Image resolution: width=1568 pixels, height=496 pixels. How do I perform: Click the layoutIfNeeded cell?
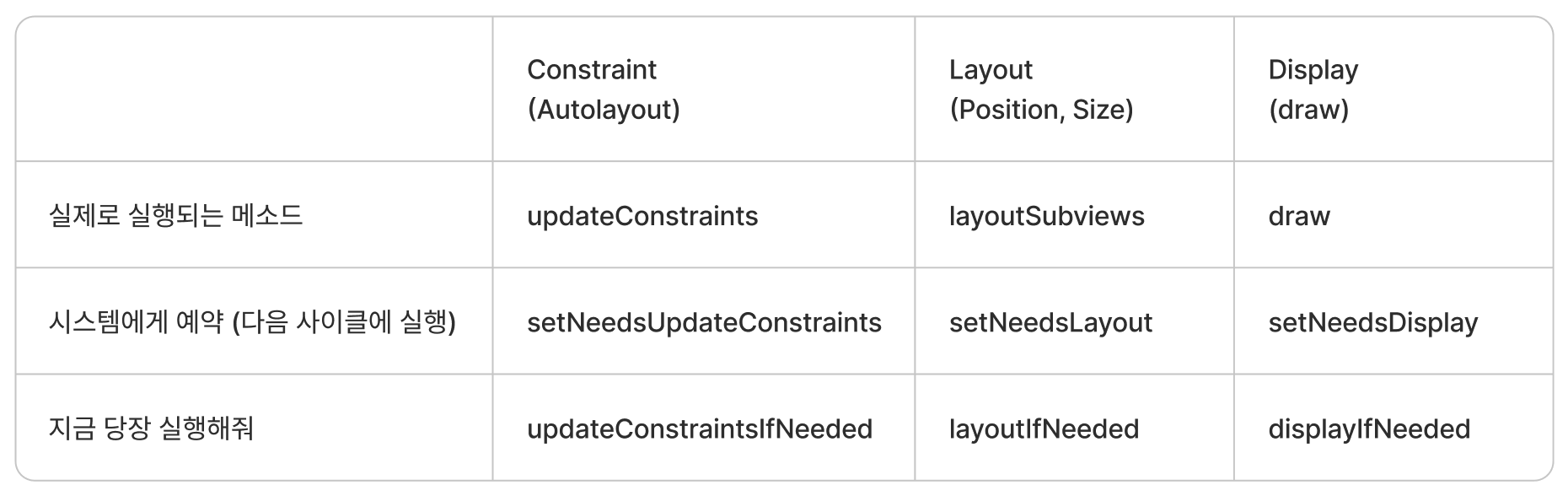click(x=1044, y=429)
